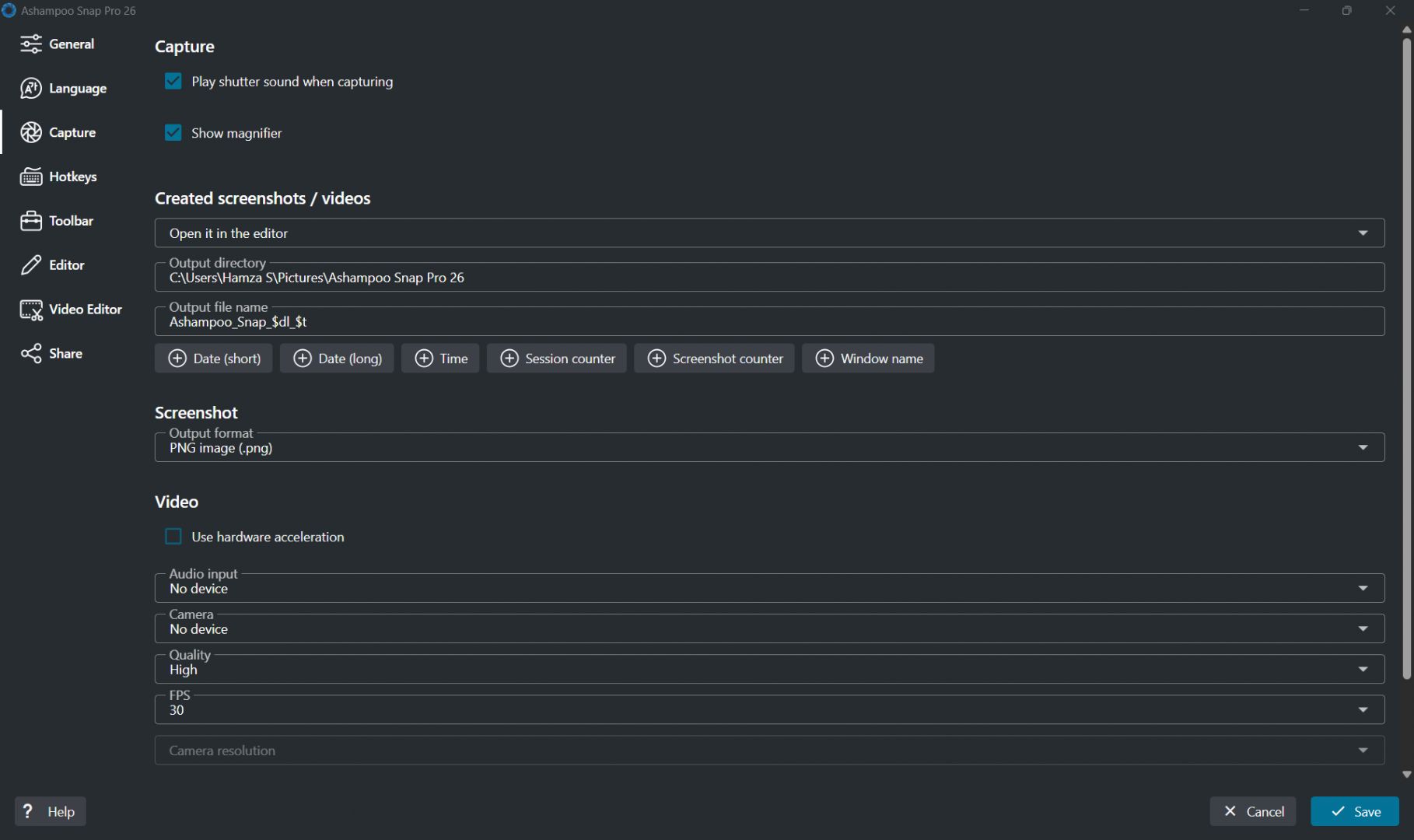Click the 'Screenshot' section heading
1414x840 pixels.
coord(196,413)
